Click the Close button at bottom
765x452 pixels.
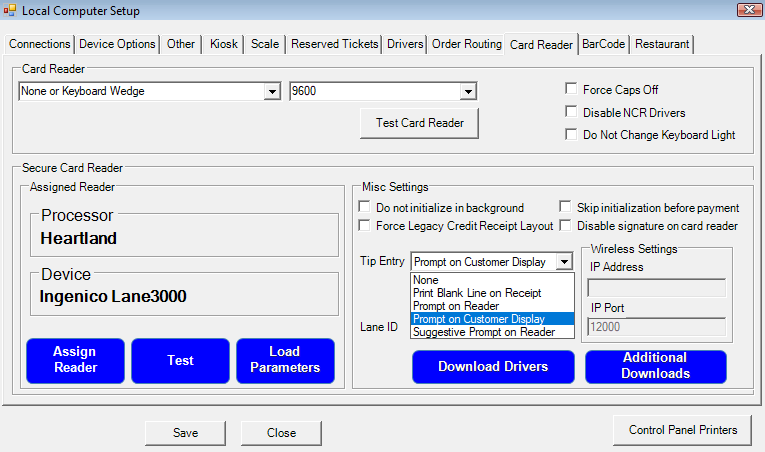point(282,433)
